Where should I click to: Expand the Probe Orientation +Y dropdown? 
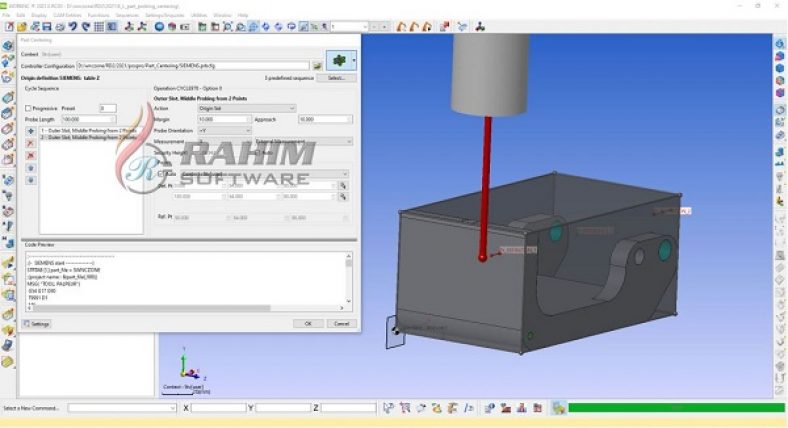(x=224, y=130)
